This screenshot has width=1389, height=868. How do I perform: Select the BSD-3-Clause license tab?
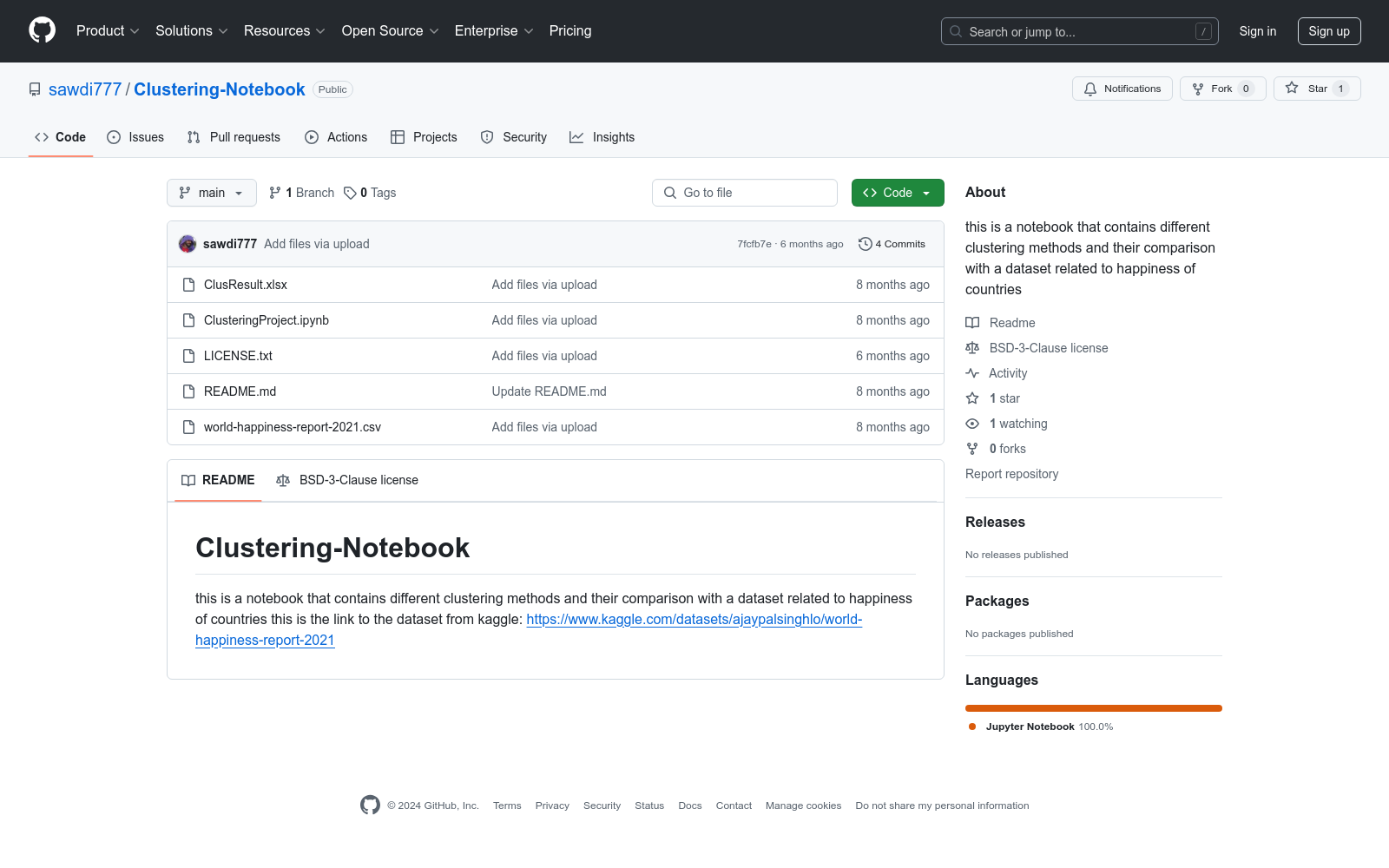[347, 480]
